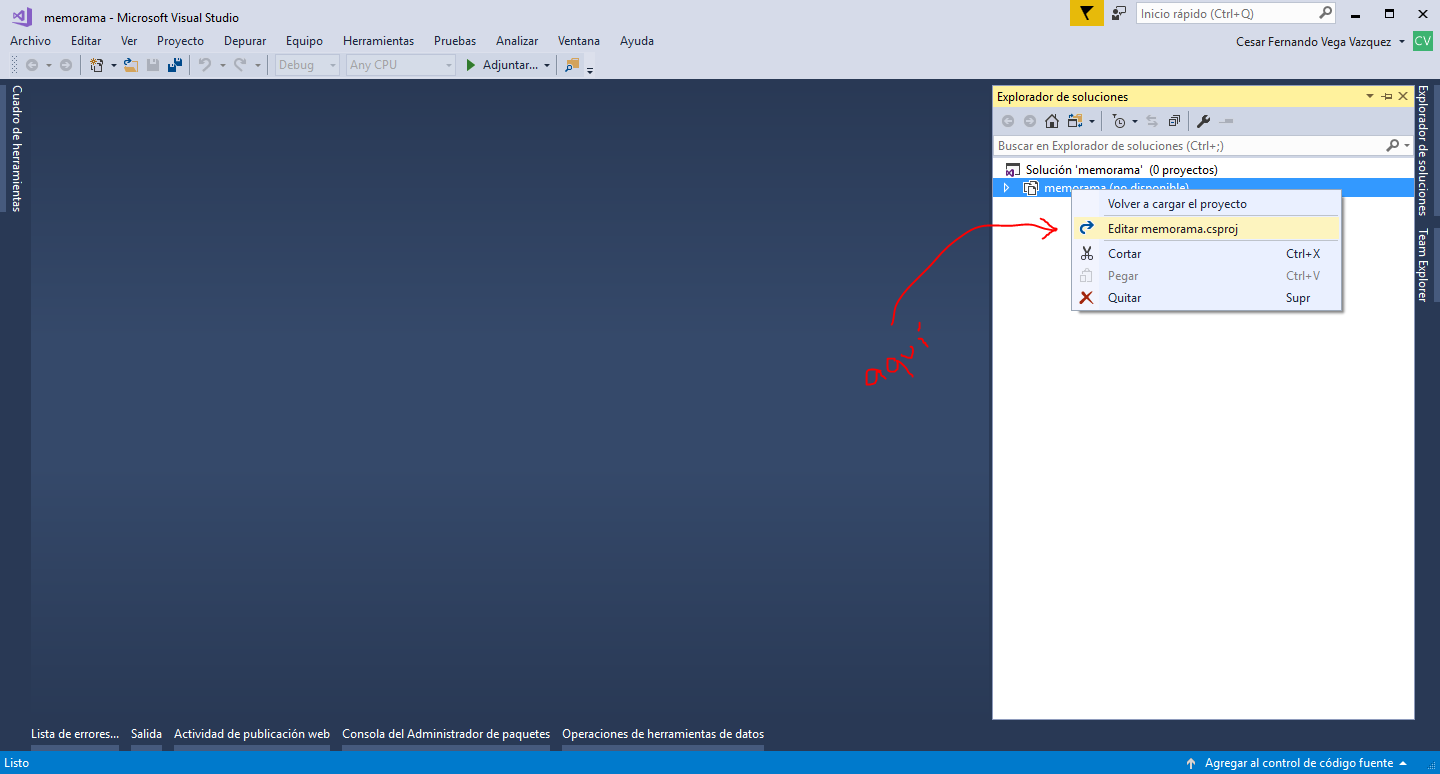1440x774 pixels.
Task: Open the Herramientas menu
Action: point(378,41)
